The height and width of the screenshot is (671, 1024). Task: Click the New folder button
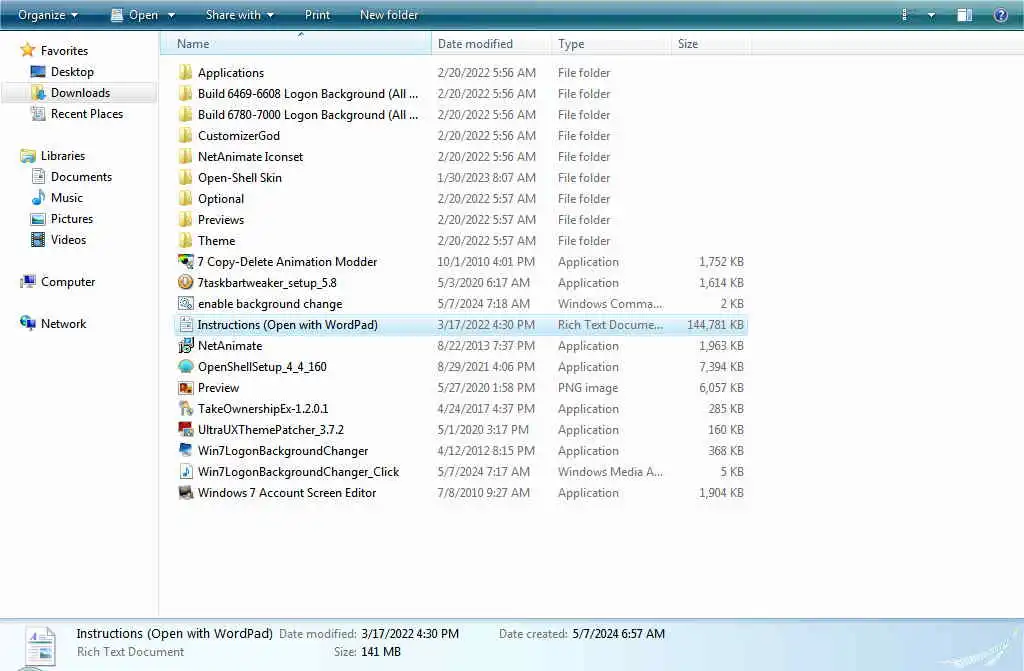389,14
